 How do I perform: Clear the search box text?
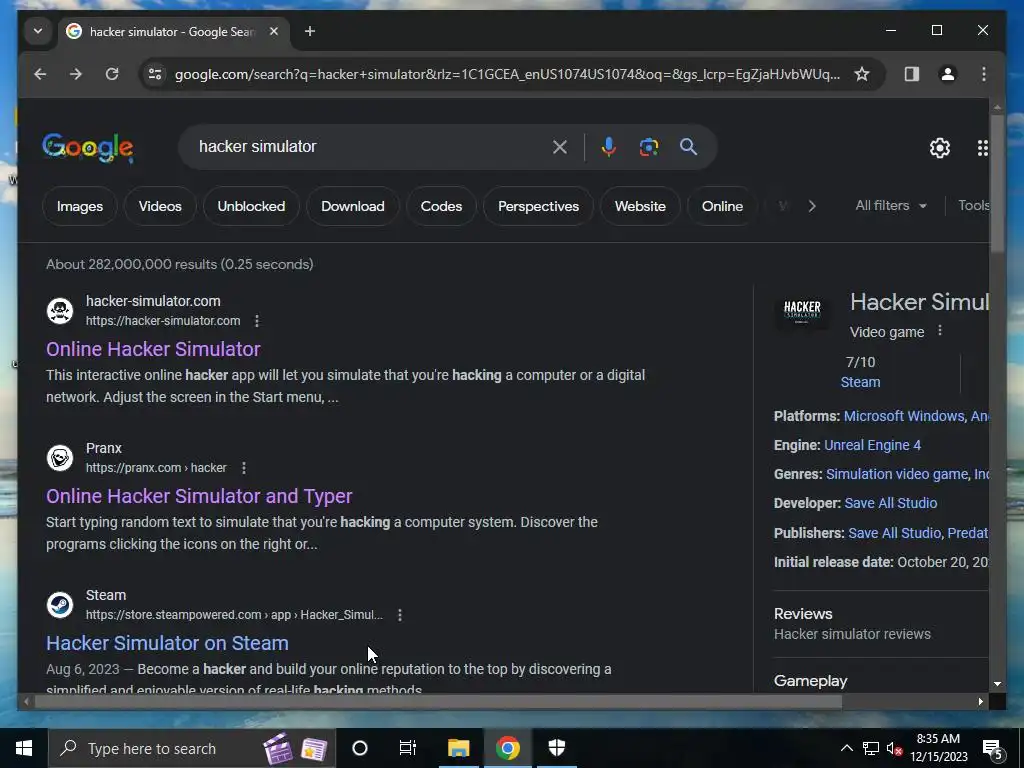pyautogui.click(x=560, y=147)
